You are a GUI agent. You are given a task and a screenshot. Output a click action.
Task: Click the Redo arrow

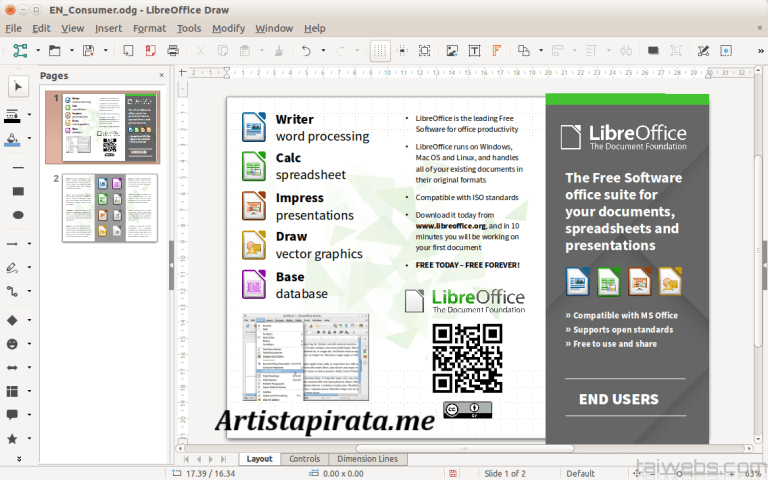click(340, 50)
